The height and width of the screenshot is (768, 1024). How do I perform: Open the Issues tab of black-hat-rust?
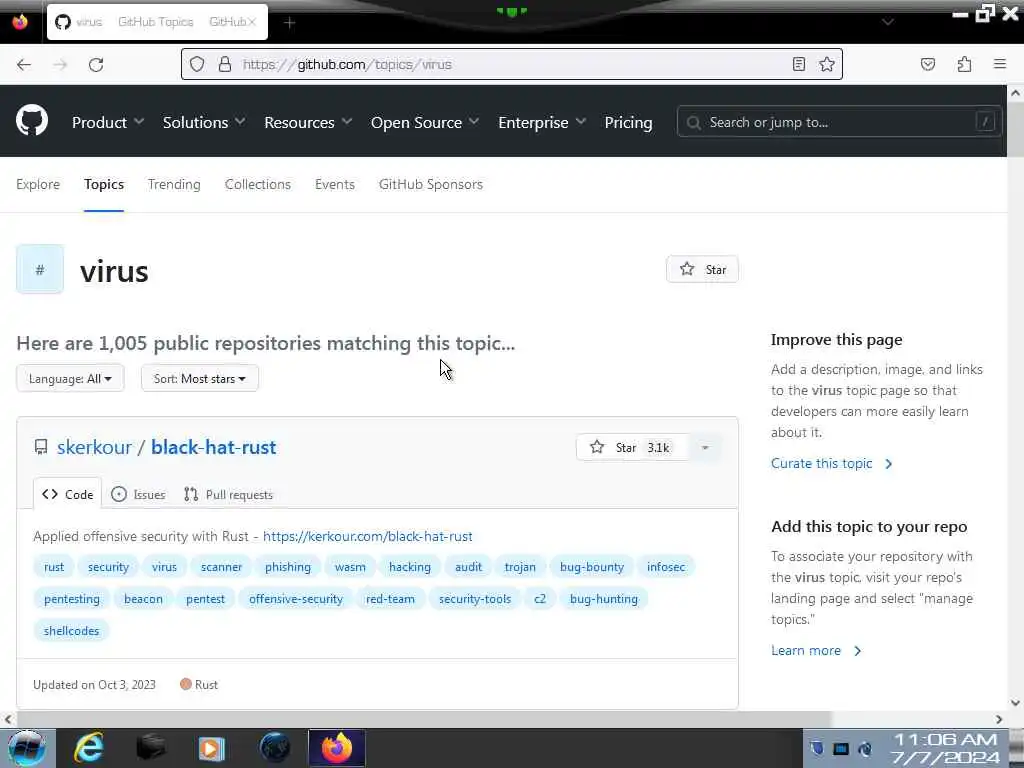(x=138, y=494)
